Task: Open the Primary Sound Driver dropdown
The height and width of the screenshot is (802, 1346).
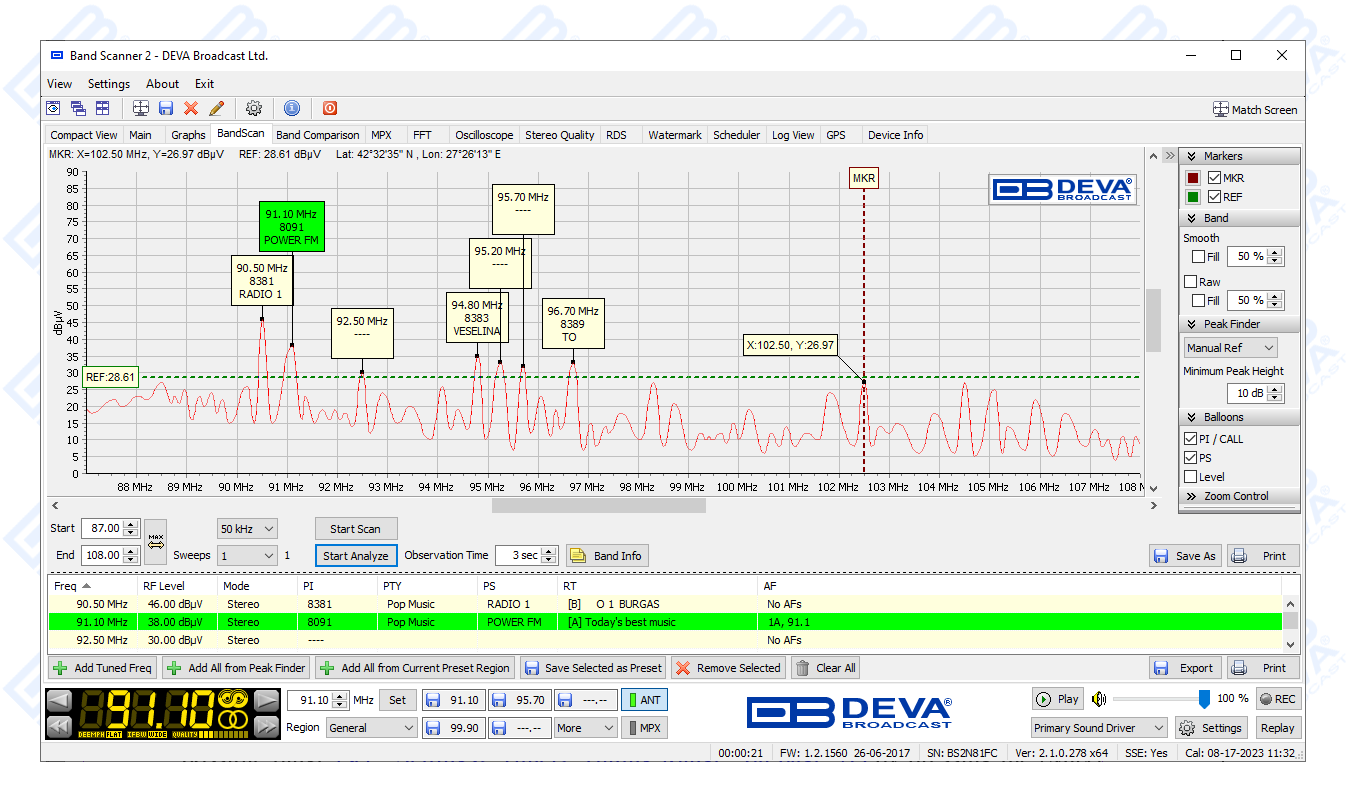Action: 1099,728
